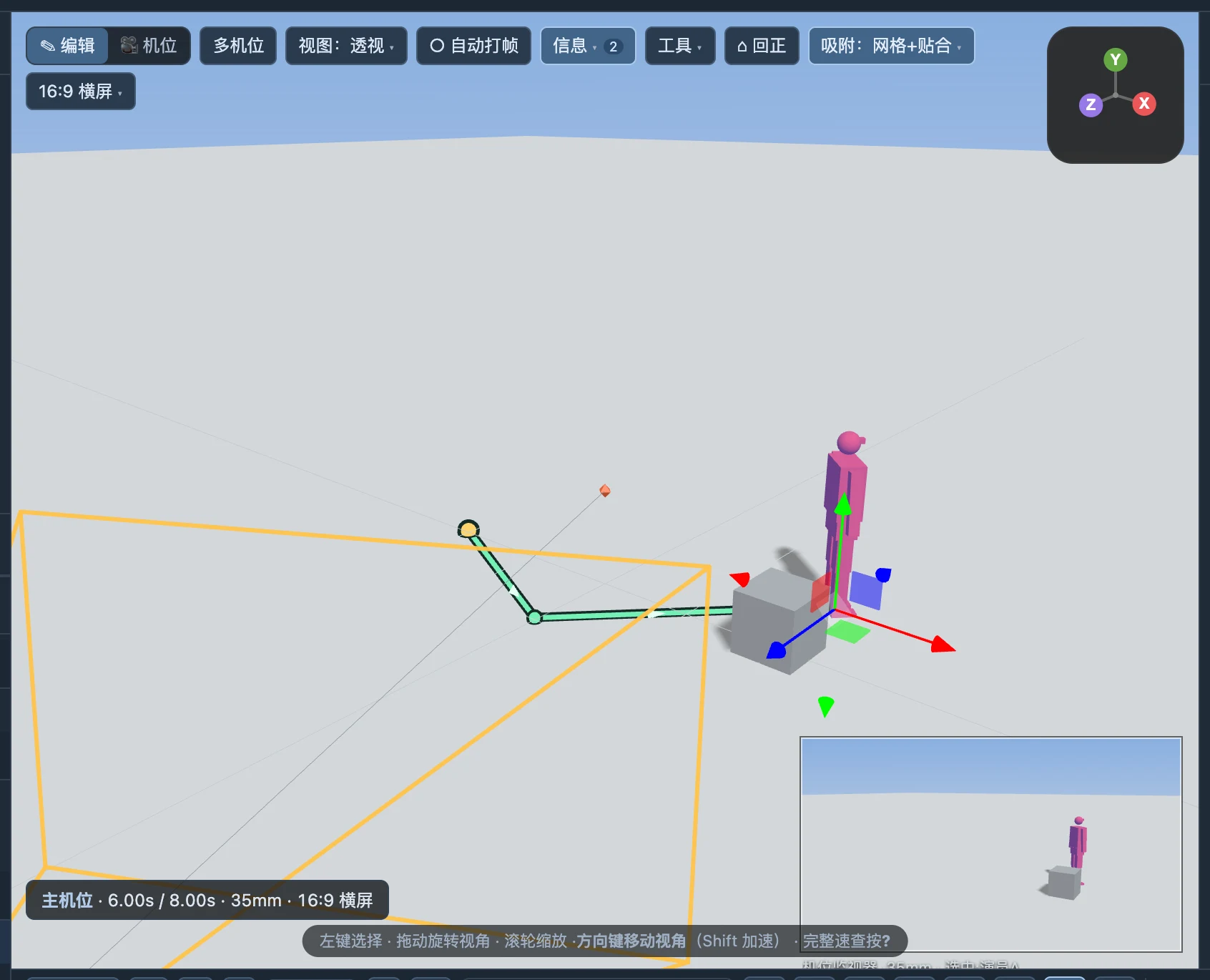Click the upper blue cone handle

(x=883, y=574)
